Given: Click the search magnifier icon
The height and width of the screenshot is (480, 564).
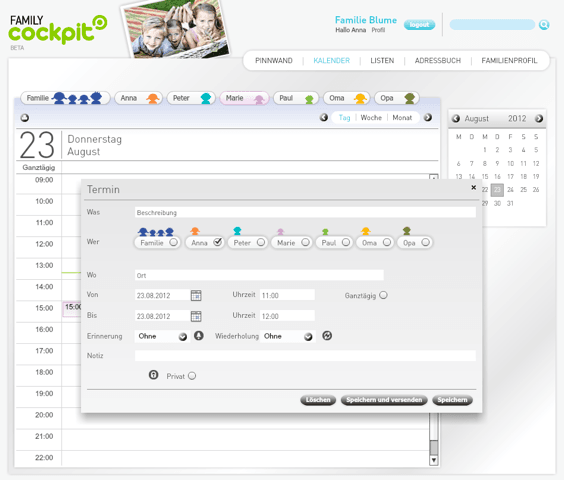Looking at the screenshot, I should pyautogui.click(x=544, y=24).
